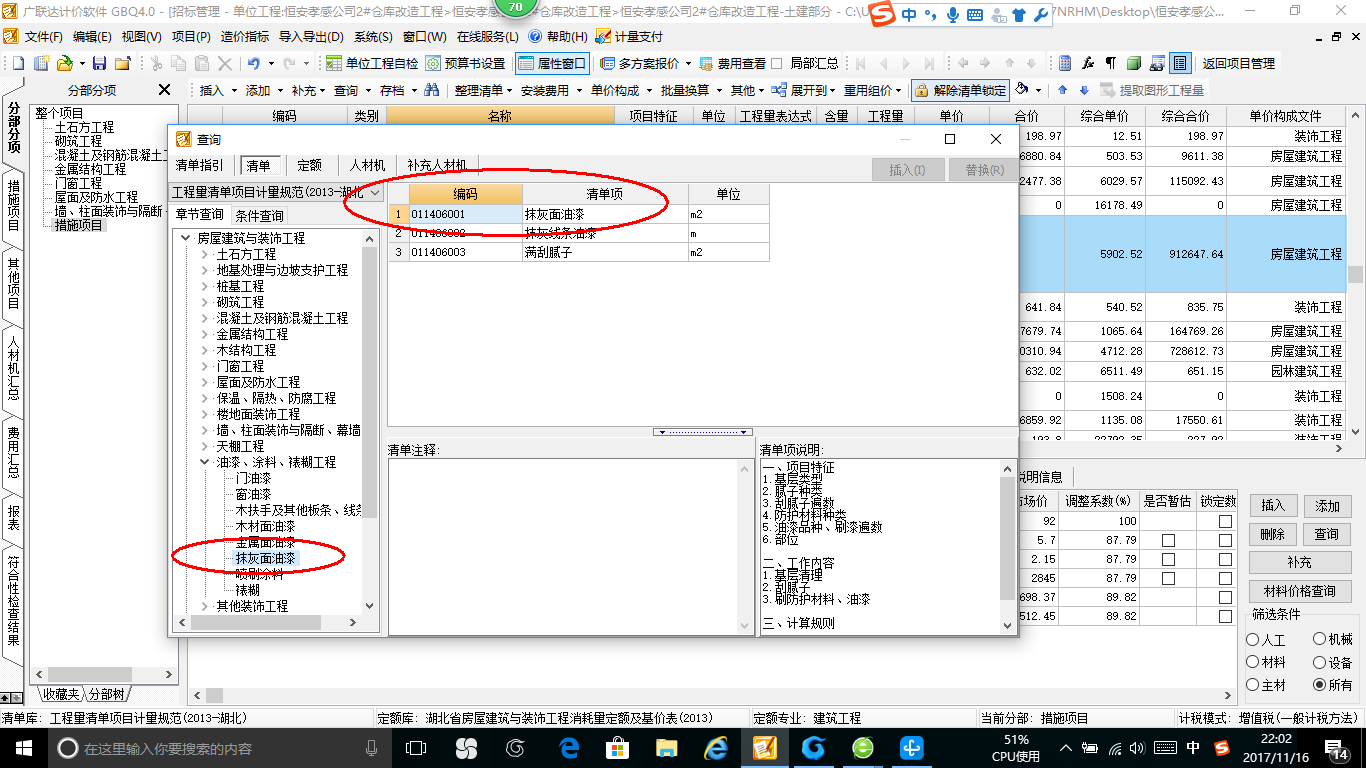Select the 材料 radio button
Image resolution: width=1366 pixels, height=768 pixels.
(1253, 662)
